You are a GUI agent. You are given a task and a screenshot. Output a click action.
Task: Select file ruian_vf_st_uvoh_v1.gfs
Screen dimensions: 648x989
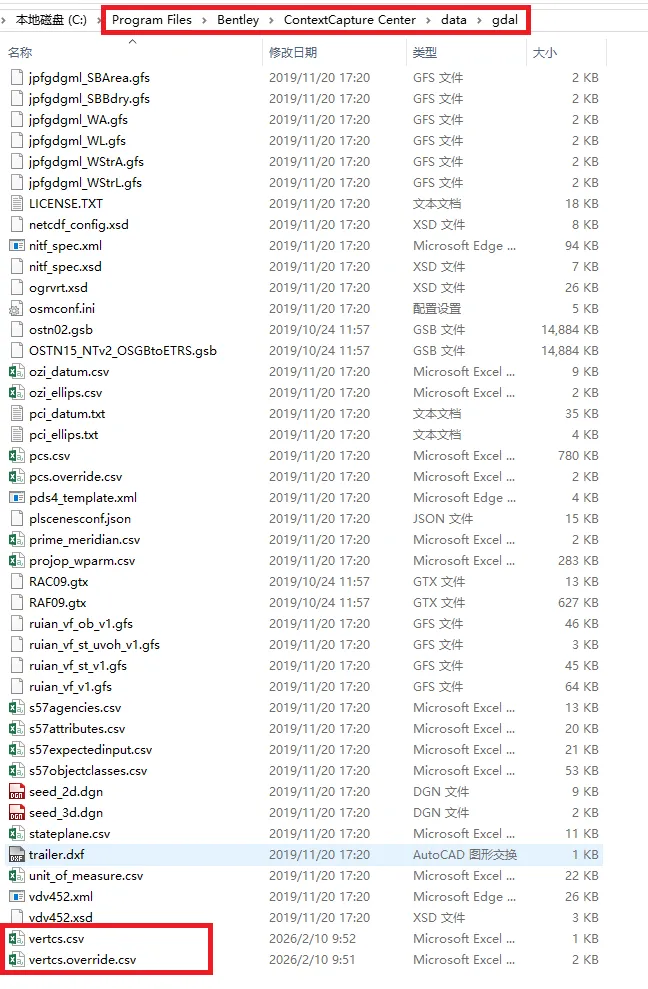[x=94, y=645]
